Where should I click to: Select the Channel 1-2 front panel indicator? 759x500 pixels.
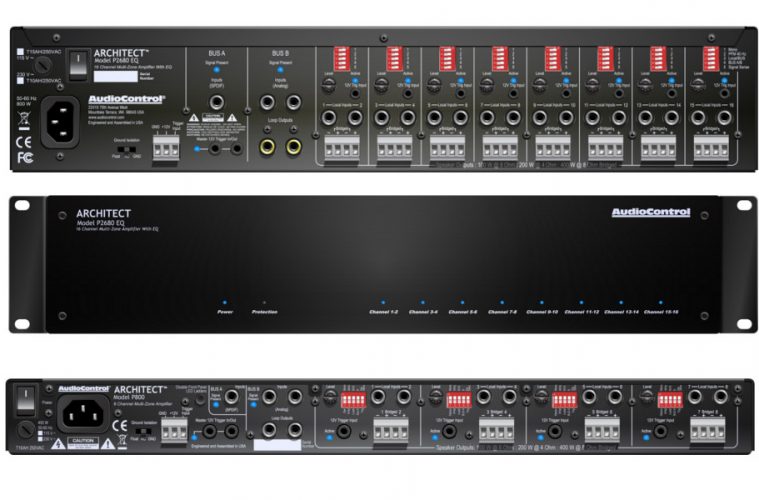click(384, 301)
